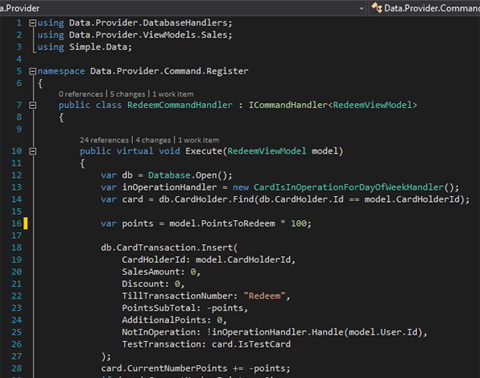
Task: Open '24 references' CodeLens above Execute
Action: 104,140
